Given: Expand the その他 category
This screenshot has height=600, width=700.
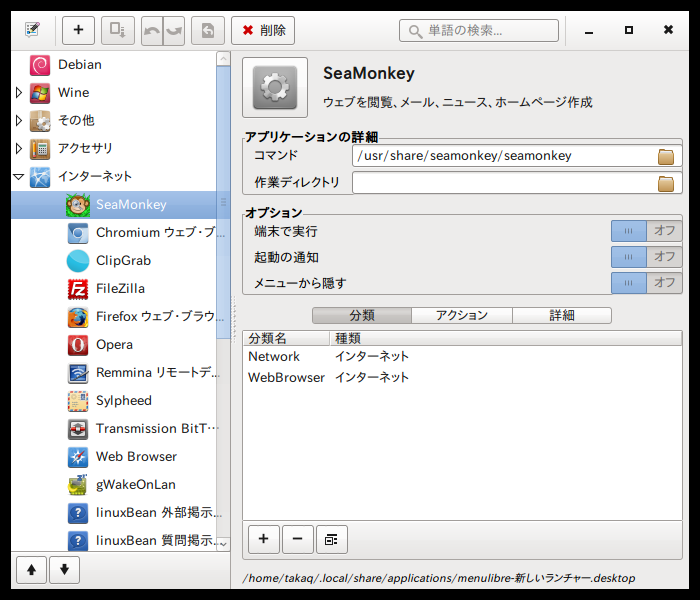Looking at the screenshot, I should tap(19, 120).
